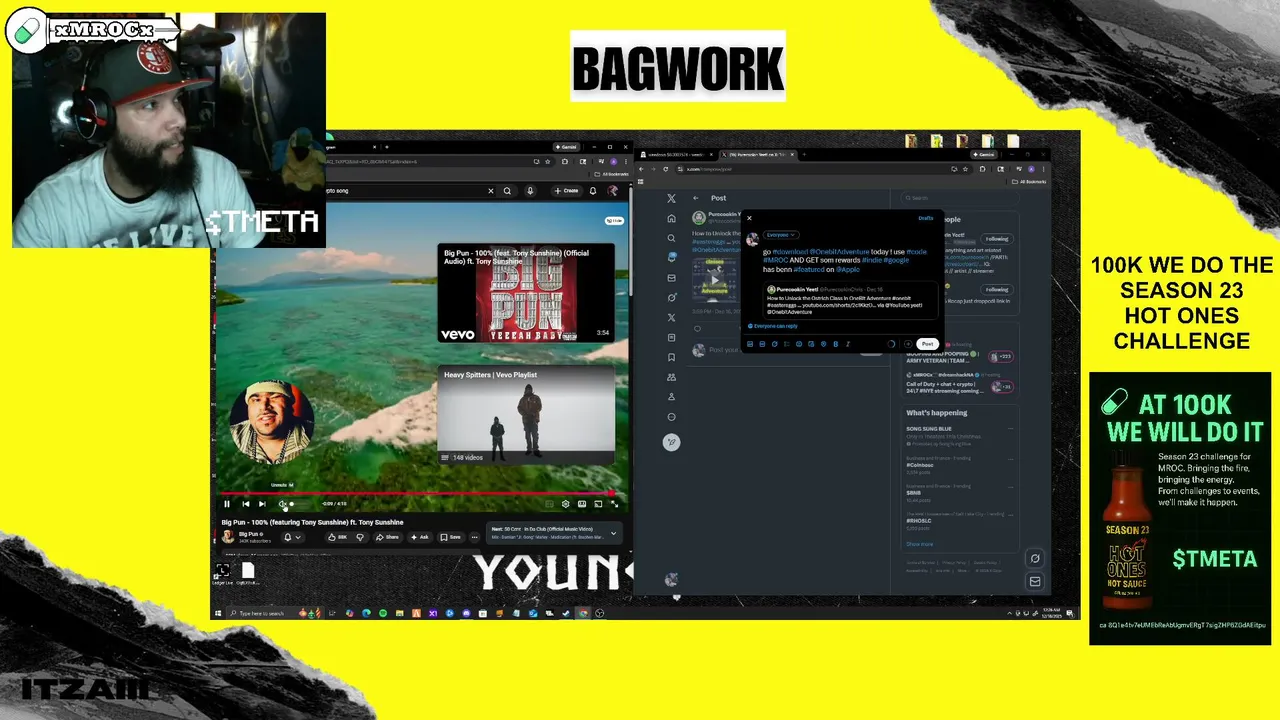The image size is (1280, 720).
Task: Open YouTube notifications bell
Action: coord(593,190)
